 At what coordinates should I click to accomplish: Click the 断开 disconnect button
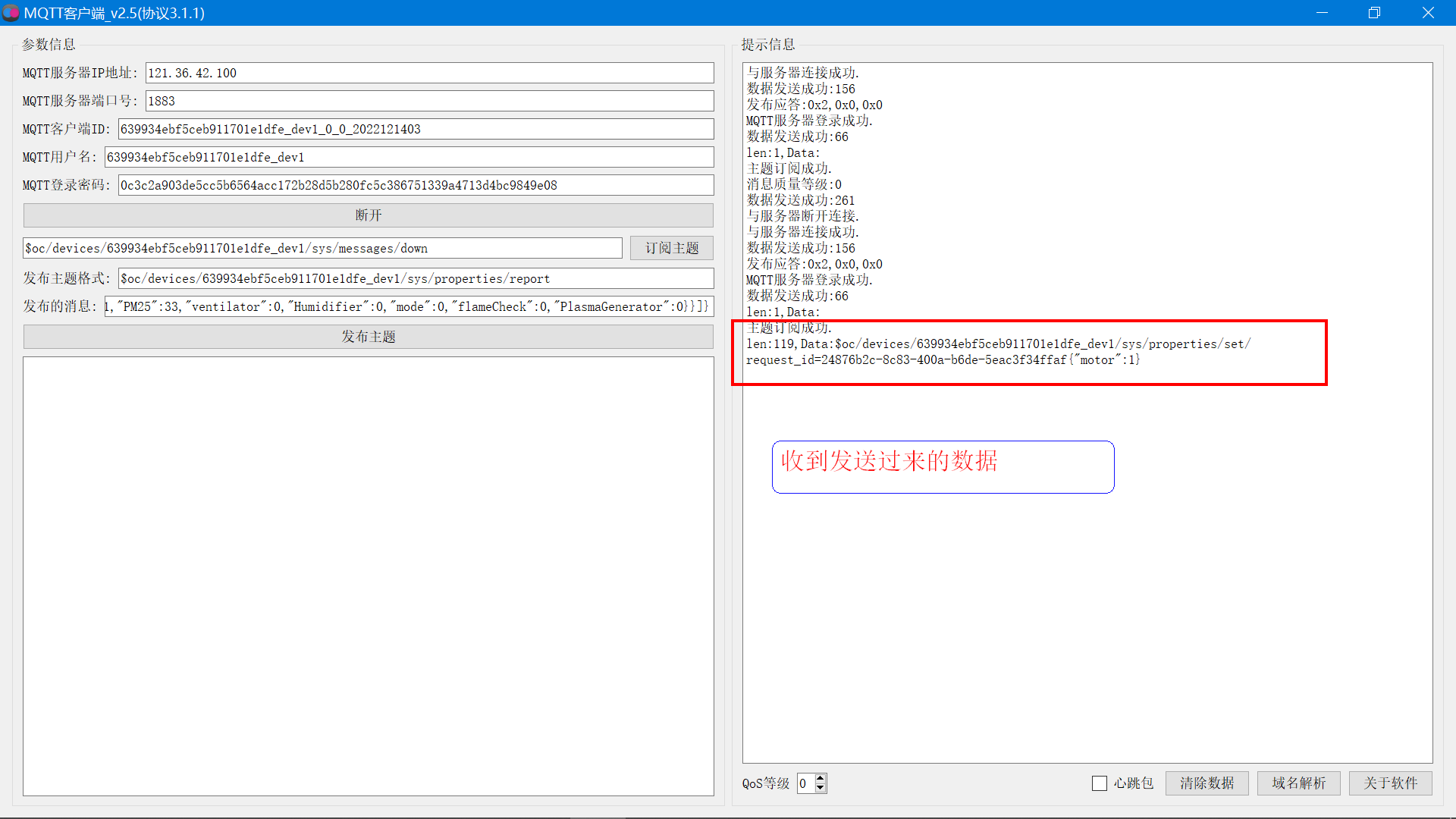[x=368, y=215]
